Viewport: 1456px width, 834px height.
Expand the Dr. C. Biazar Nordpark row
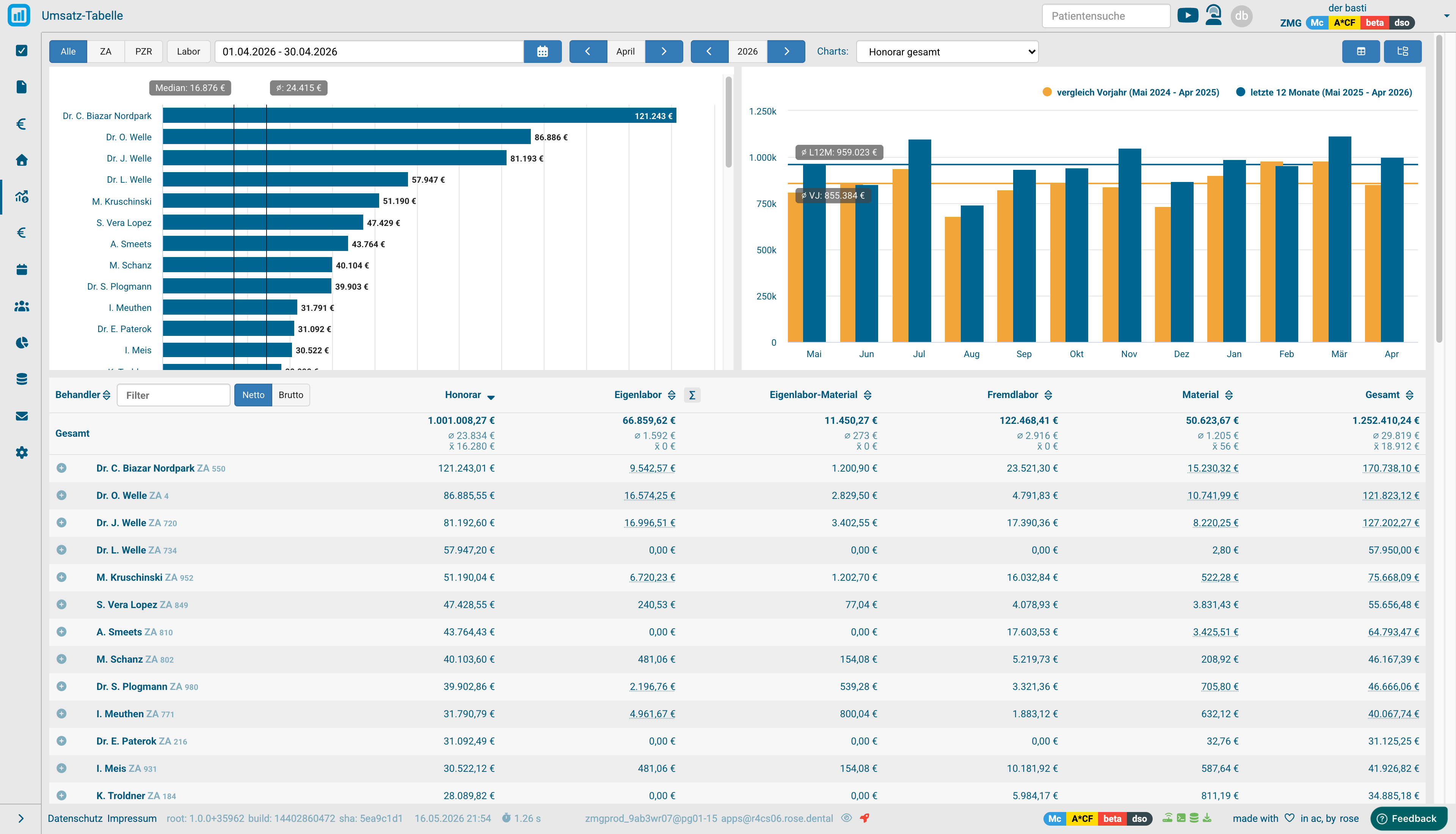pyautogui.click(x=61, y=468)
